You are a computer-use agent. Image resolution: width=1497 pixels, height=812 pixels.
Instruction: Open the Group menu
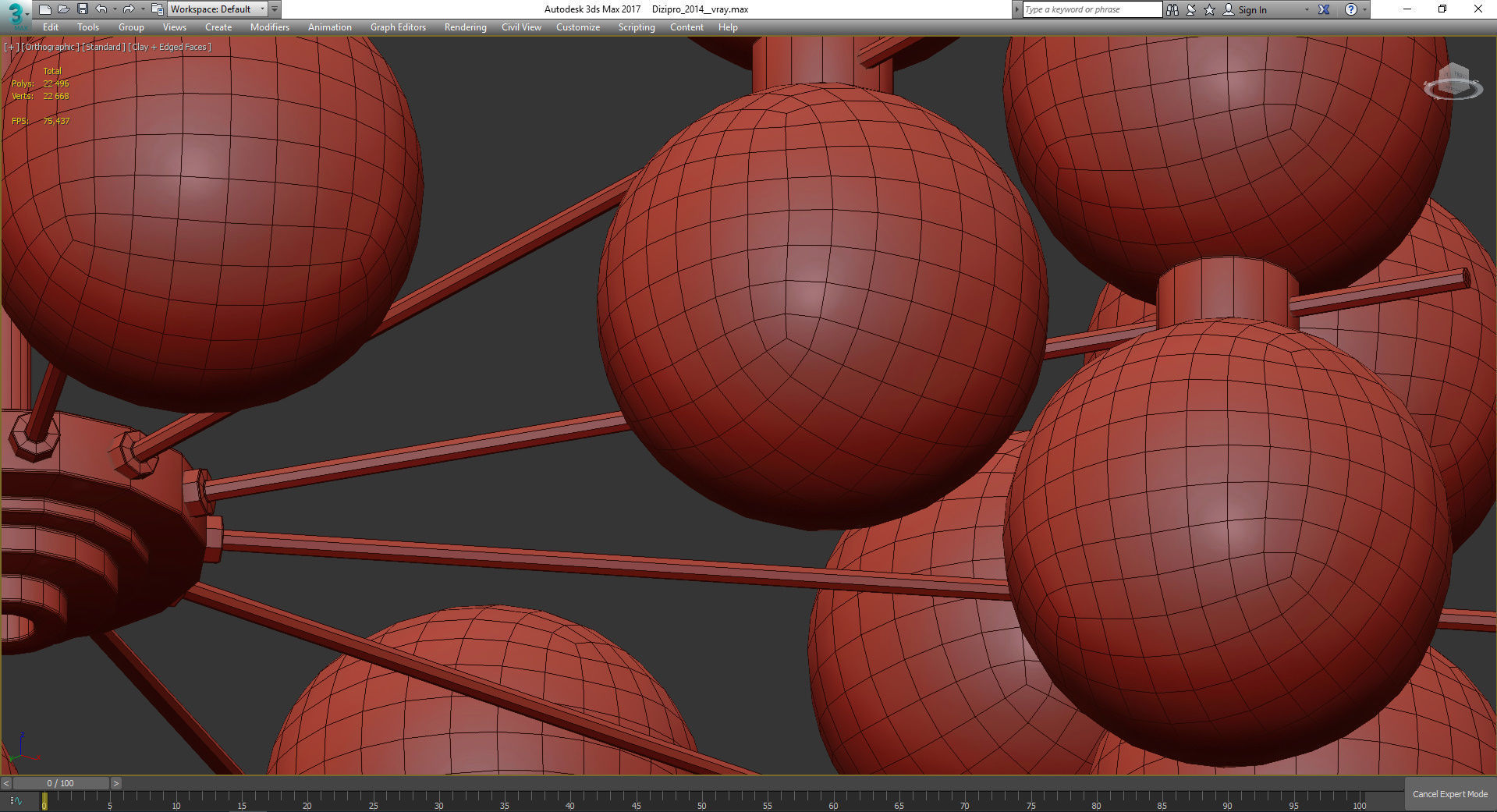(x=131, y=27)
